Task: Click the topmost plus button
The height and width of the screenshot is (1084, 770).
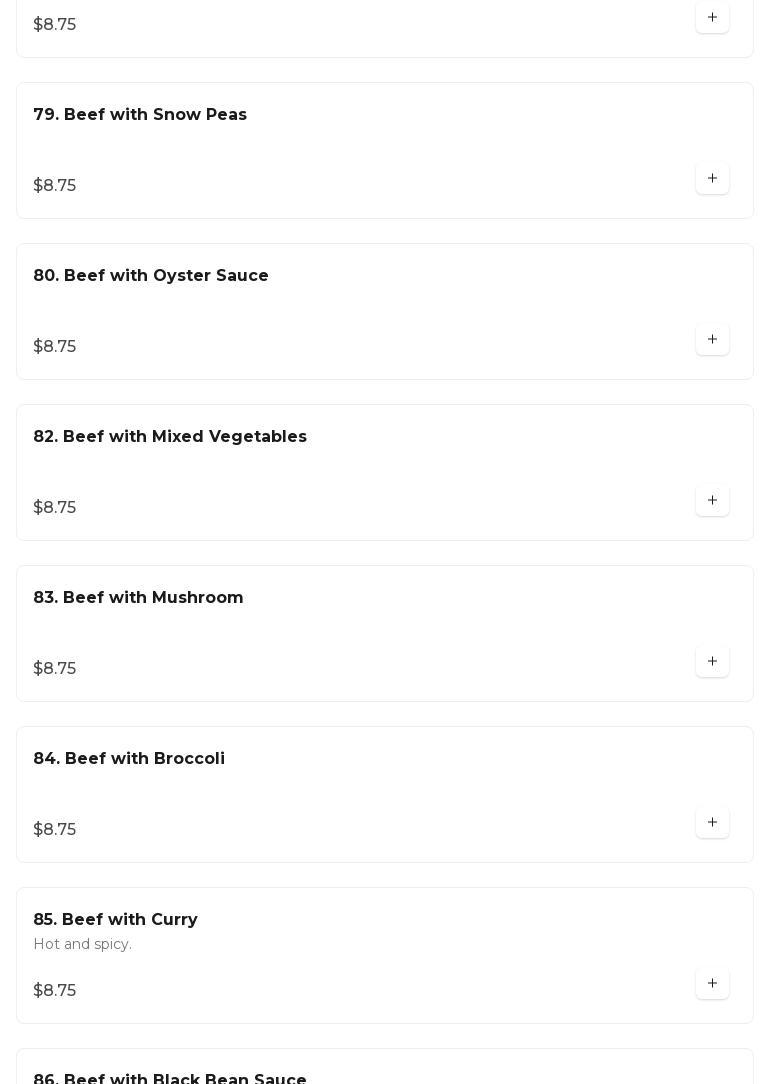Action: point(712,18)
